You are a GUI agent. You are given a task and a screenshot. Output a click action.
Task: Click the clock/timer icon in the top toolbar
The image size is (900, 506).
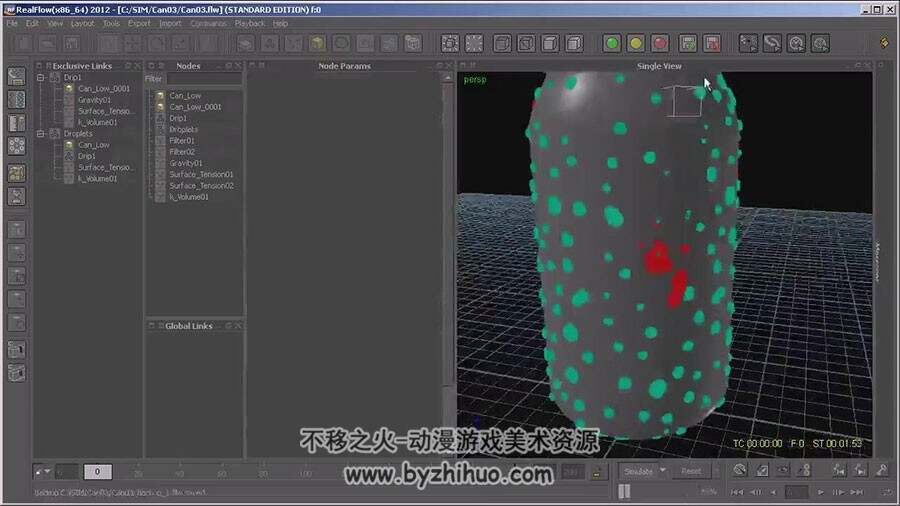tap(796, 43)
